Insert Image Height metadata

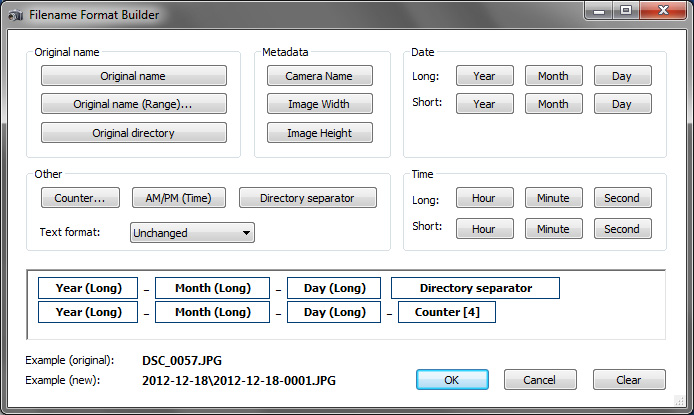pos(320,133)
